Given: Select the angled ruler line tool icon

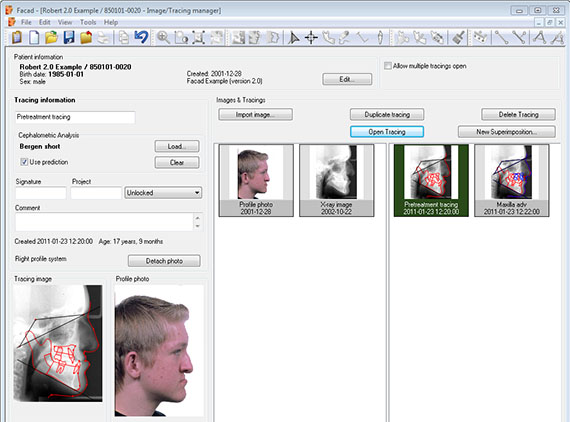Looking at the screenshot, I should point(362,37).
